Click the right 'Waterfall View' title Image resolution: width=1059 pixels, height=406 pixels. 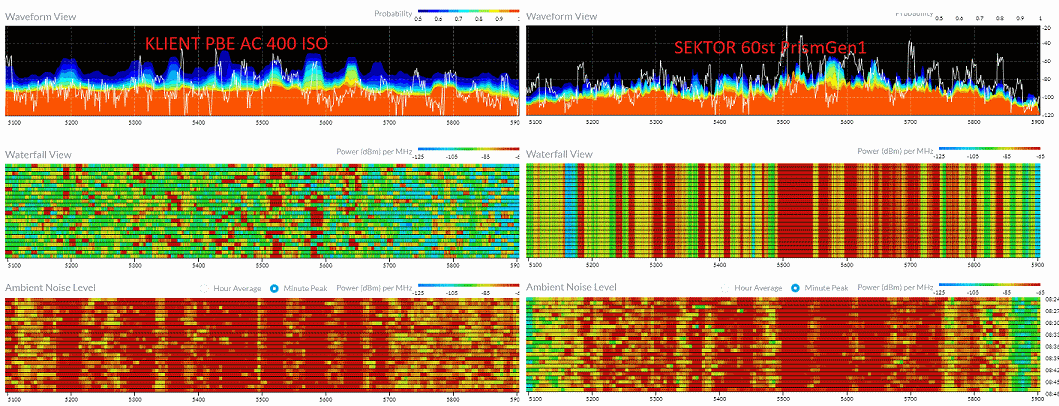pos(559,154)
